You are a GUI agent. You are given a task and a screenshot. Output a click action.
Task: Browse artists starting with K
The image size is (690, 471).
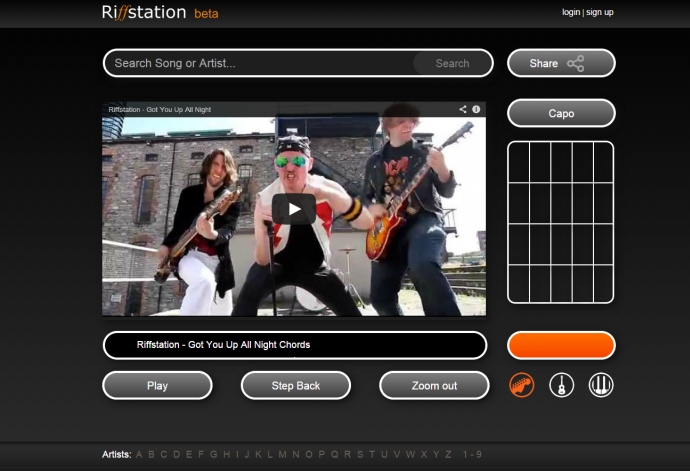(258, 454)
